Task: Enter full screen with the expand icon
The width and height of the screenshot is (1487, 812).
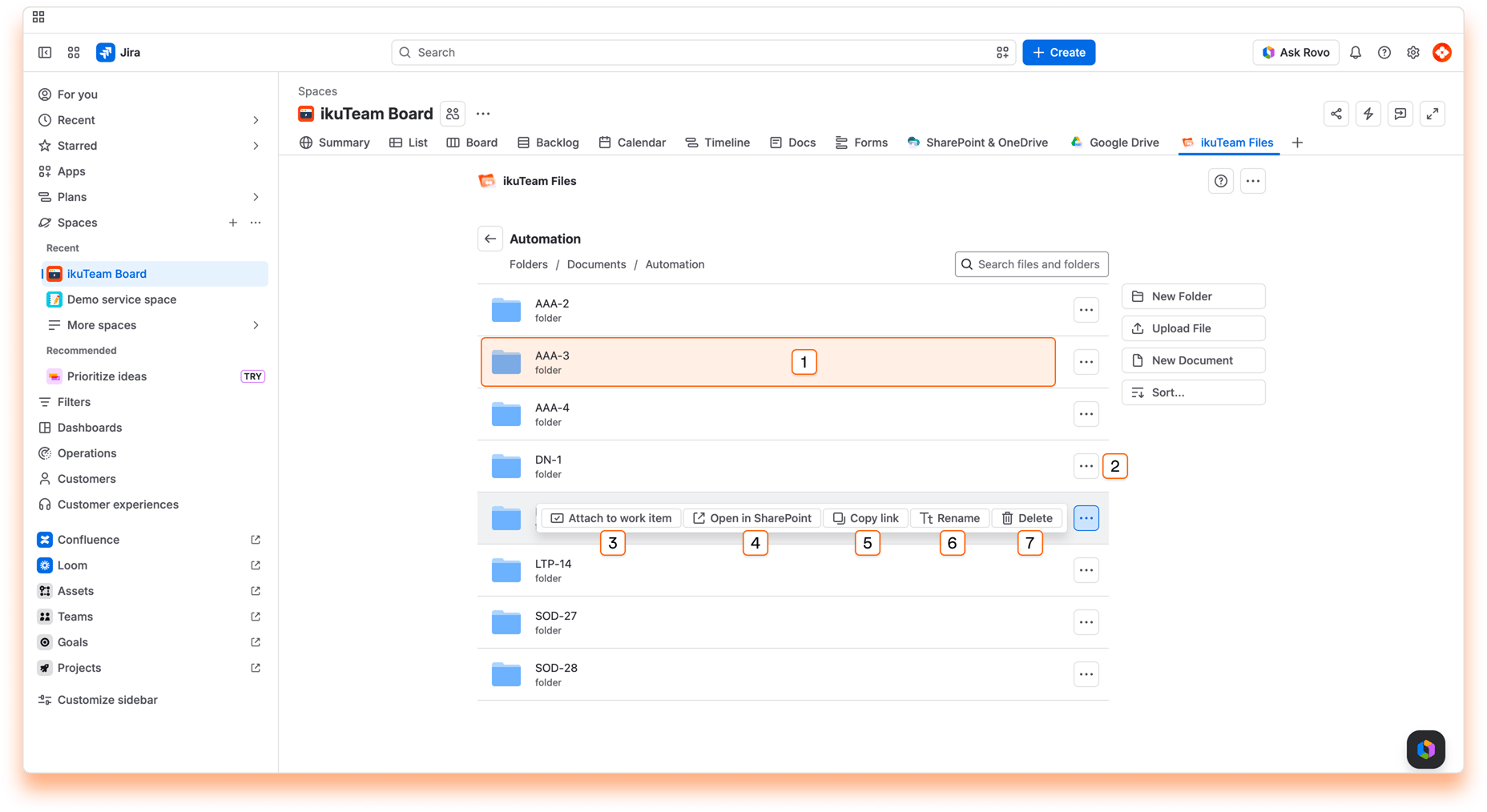Action: pyautogui.click(x=1433, y=114)
